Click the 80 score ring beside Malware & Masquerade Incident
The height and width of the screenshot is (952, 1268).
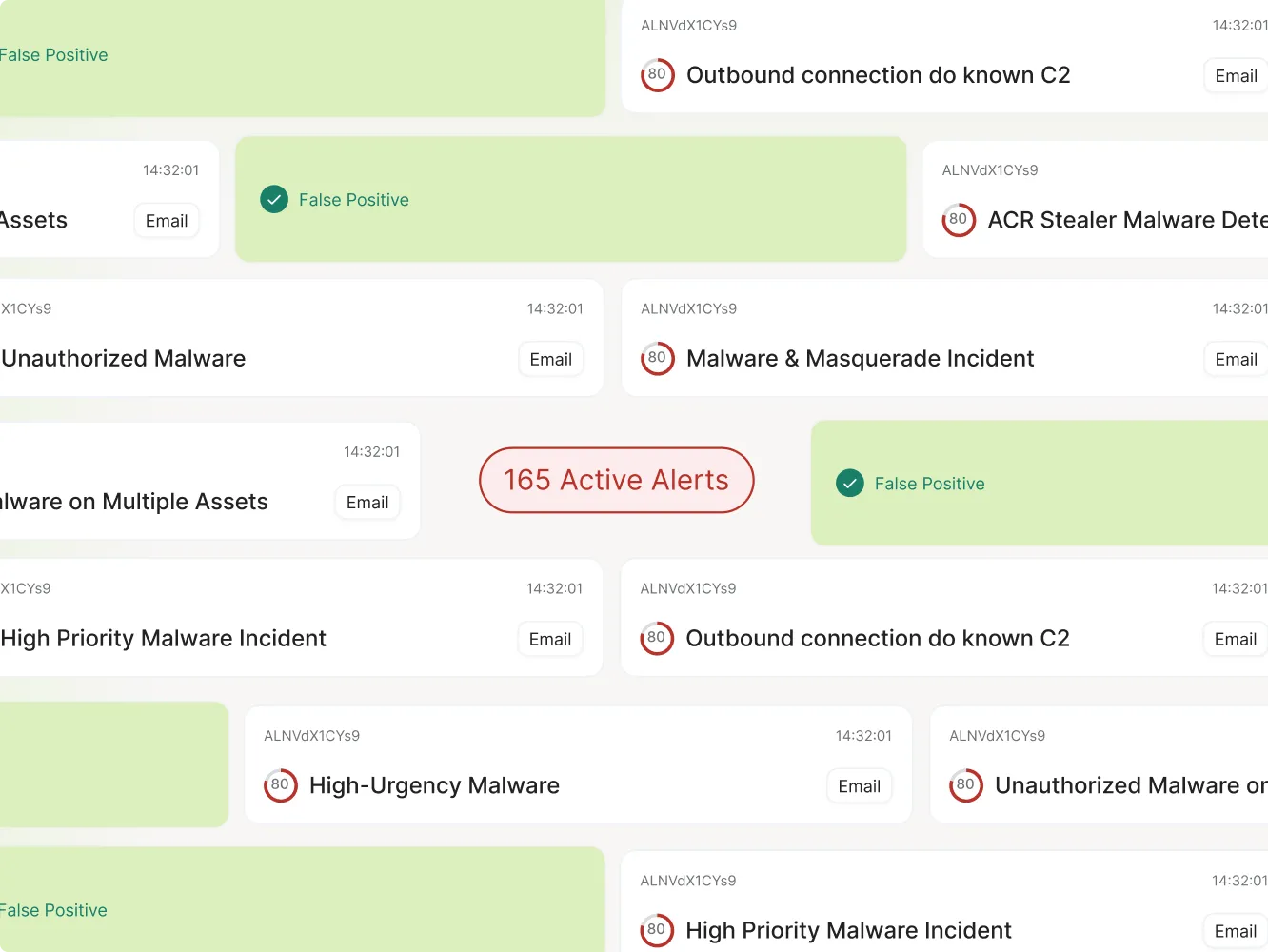pos(658,359)
